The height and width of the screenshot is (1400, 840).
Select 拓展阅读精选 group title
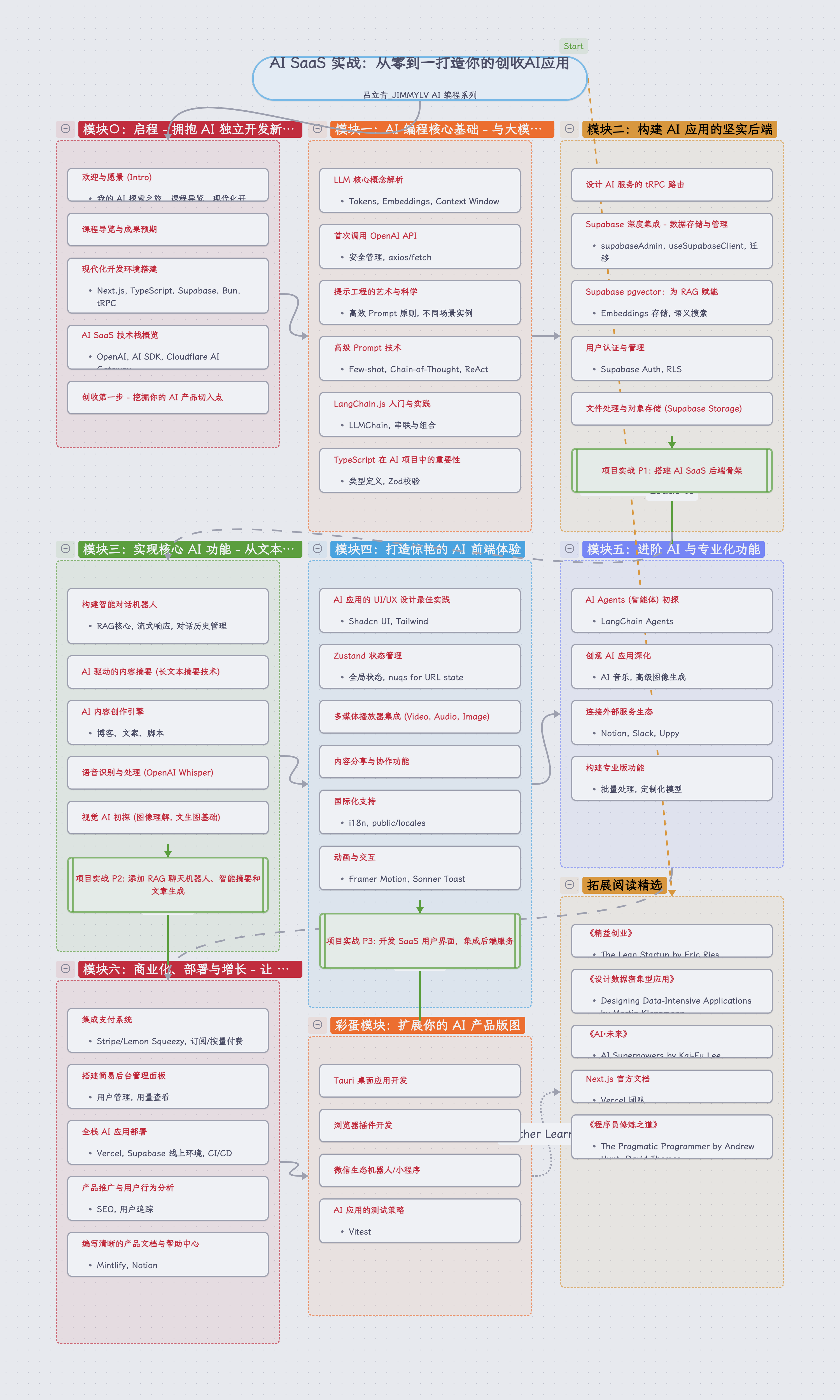624,885
